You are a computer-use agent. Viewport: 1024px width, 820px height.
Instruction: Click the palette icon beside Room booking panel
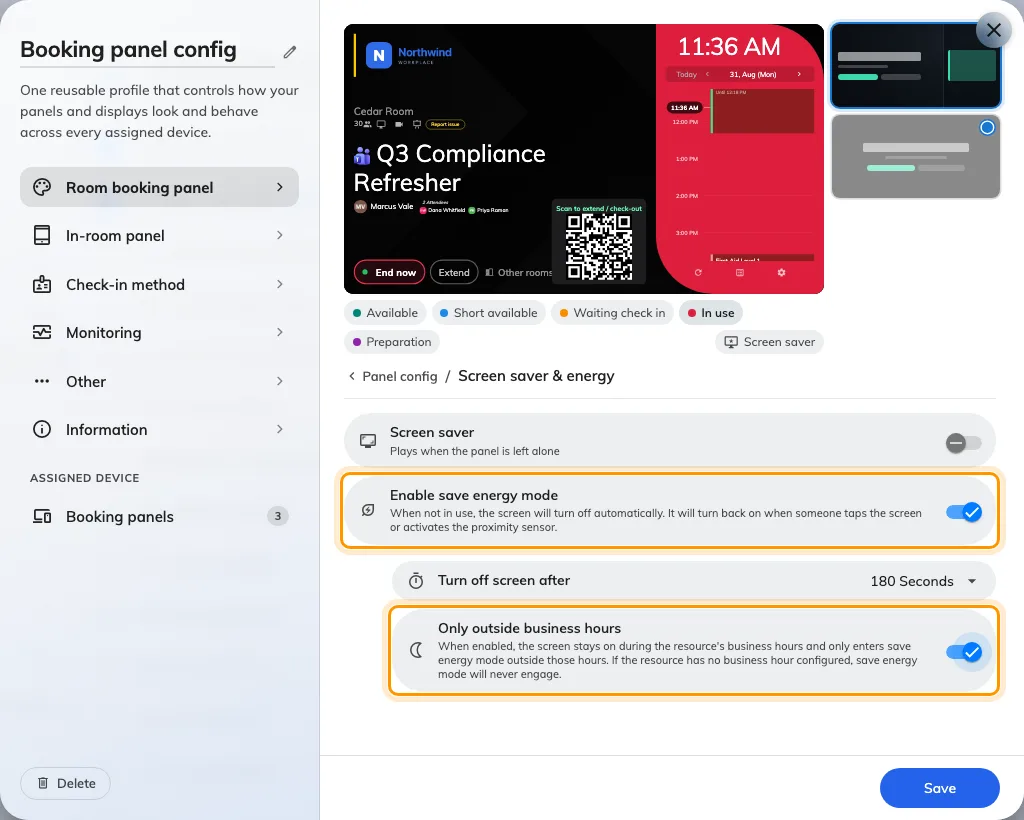pos(42,187)
